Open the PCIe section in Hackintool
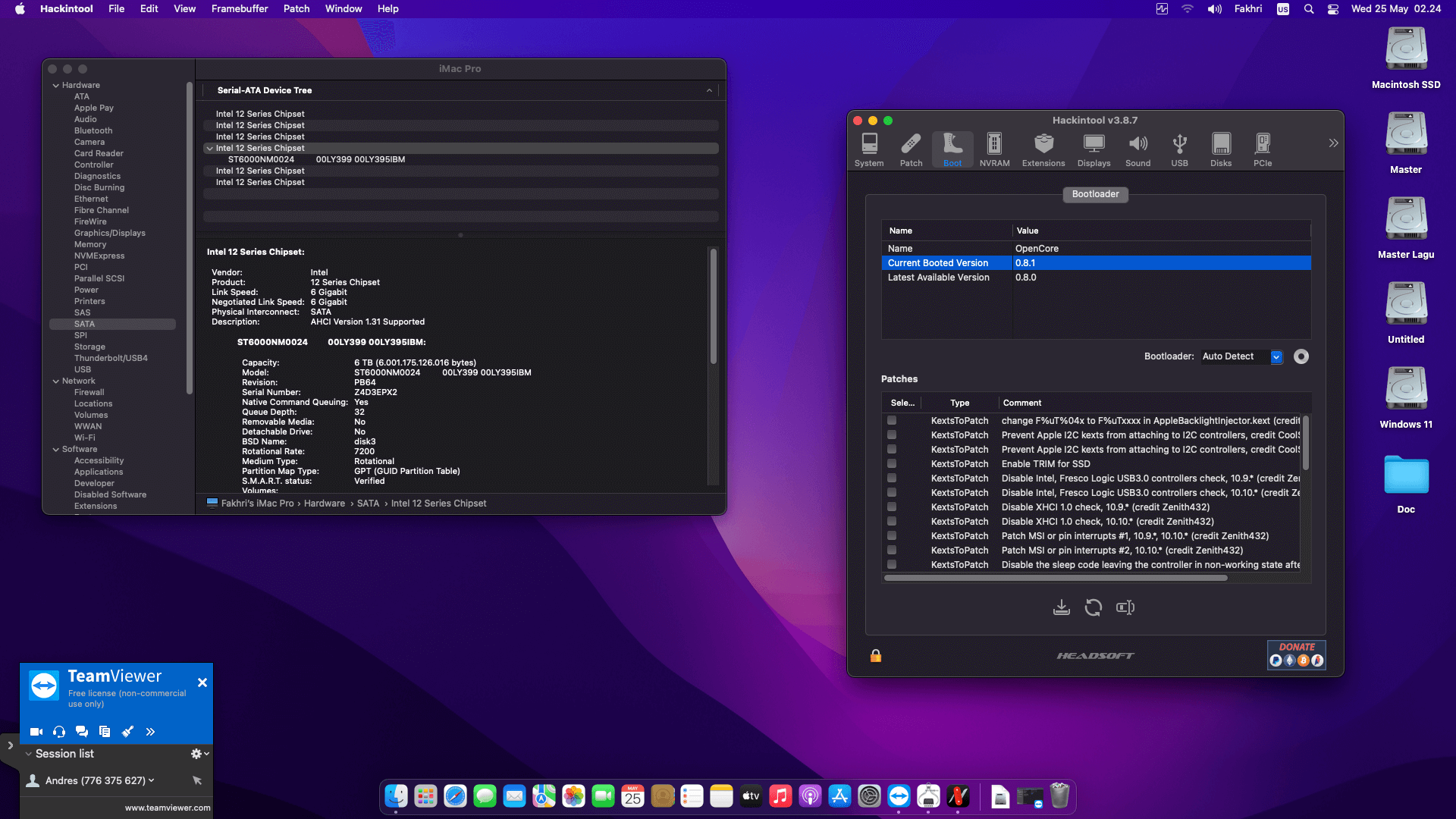The height and width of the screenshot is (819, 1456). tap(1263, 149)
